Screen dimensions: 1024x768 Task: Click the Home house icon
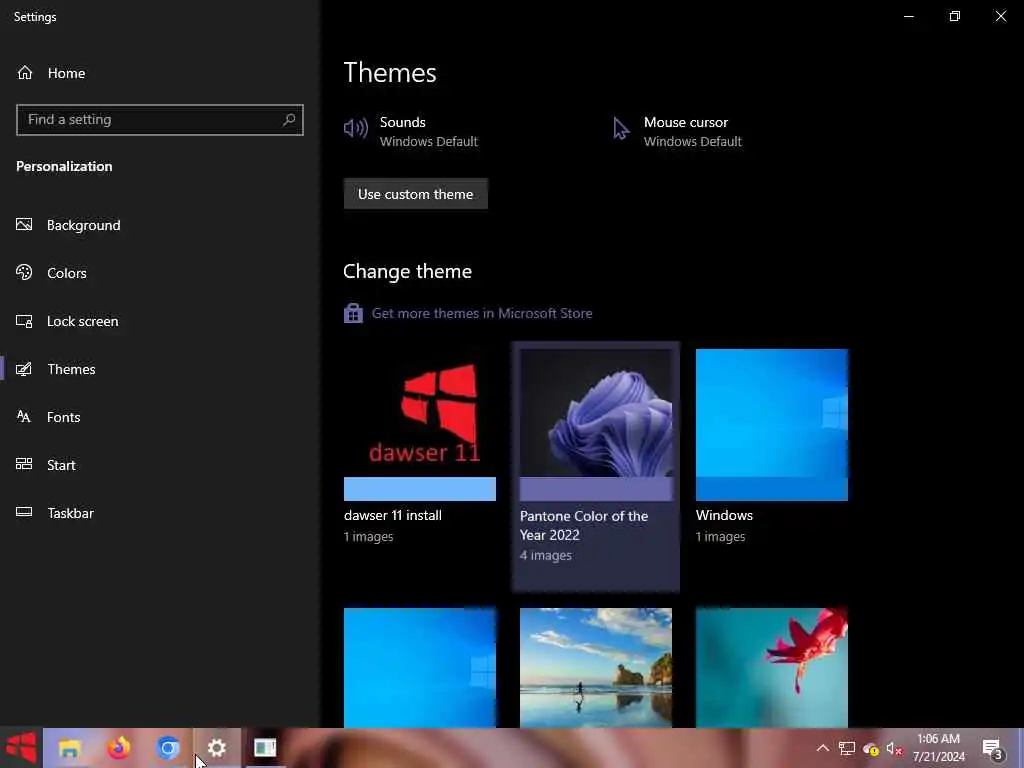point(25,72)
